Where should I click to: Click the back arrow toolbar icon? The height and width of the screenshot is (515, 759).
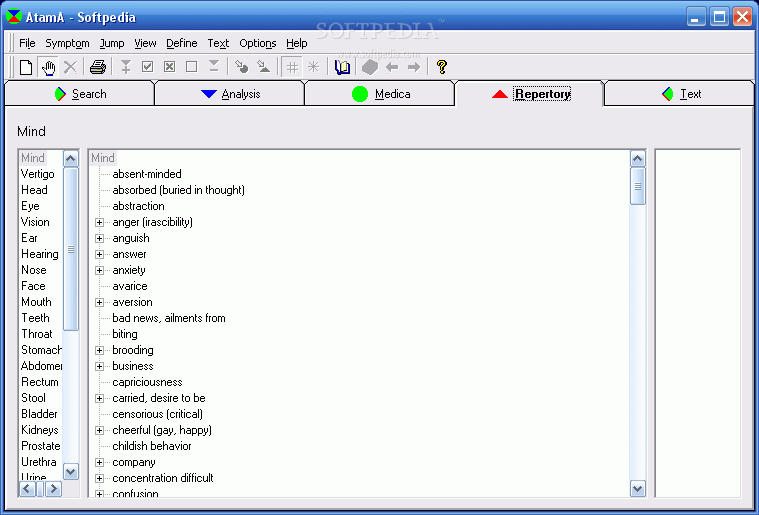click(x=392, y=67)
